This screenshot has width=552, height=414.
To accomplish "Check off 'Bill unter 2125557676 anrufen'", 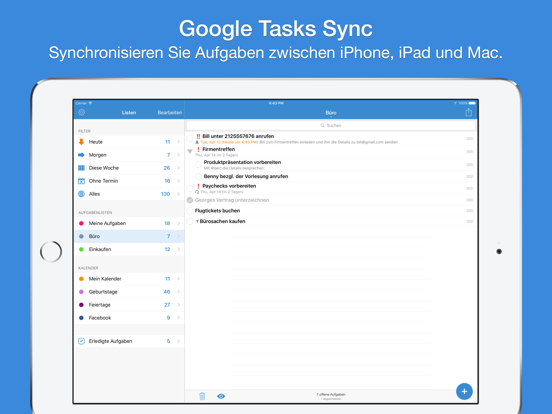I will [x=190, y=139].
